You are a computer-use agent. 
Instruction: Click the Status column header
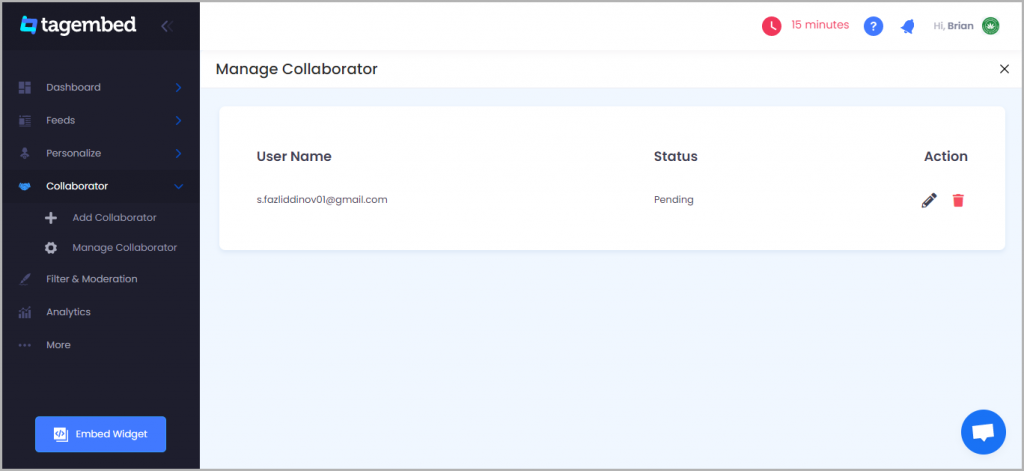point(676,157)
